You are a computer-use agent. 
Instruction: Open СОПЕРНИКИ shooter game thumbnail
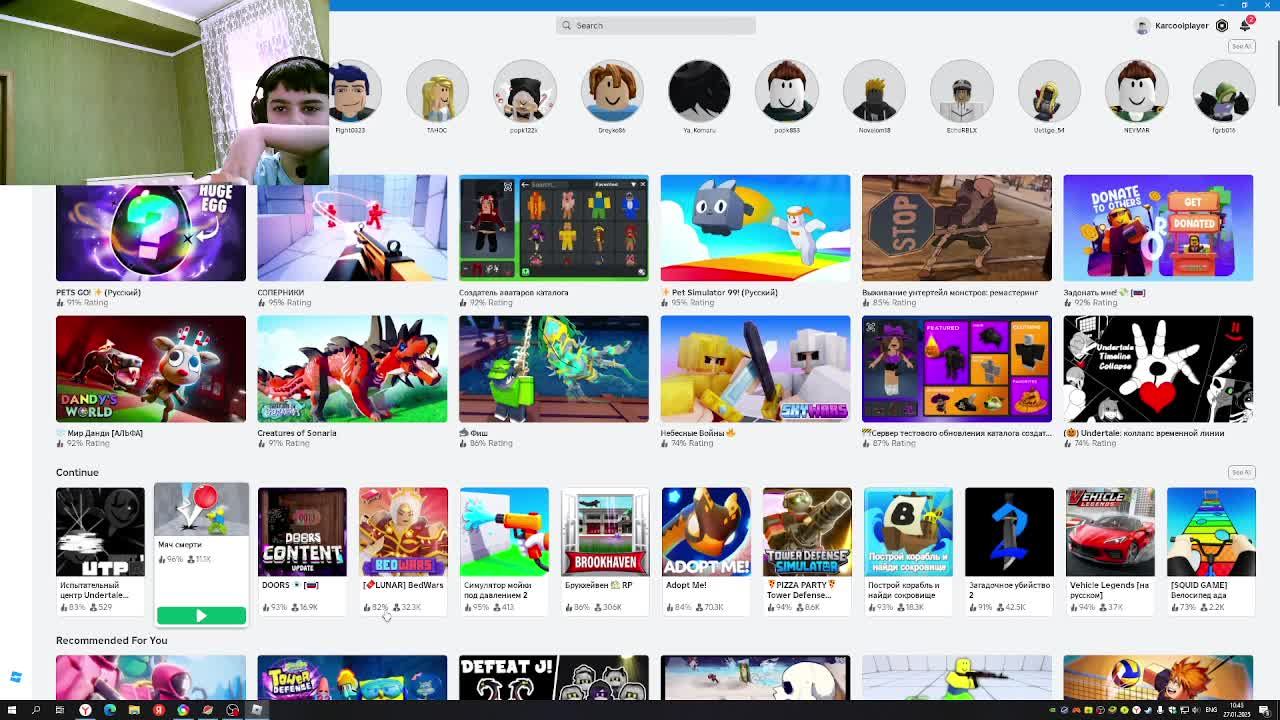(352, 228)
